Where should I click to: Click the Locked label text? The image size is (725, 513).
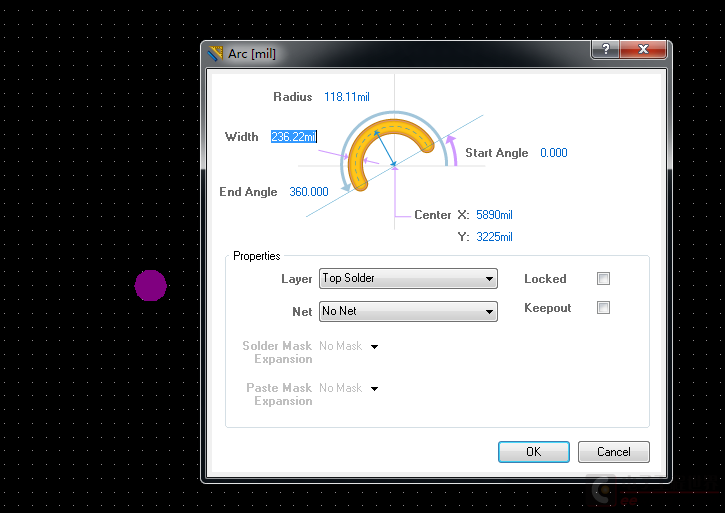point(545,279)
